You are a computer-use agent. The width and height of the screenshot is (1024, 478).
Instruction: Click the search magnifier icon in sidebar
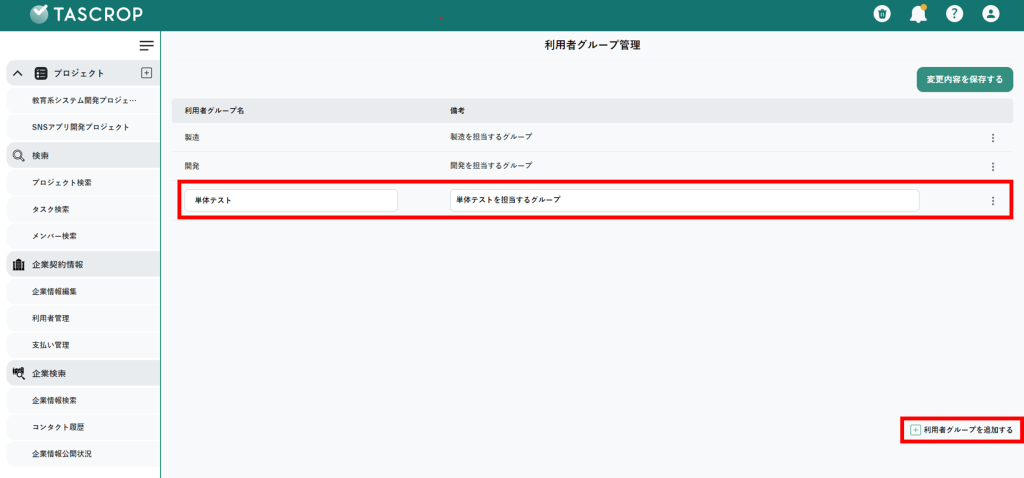click(18, 156)
